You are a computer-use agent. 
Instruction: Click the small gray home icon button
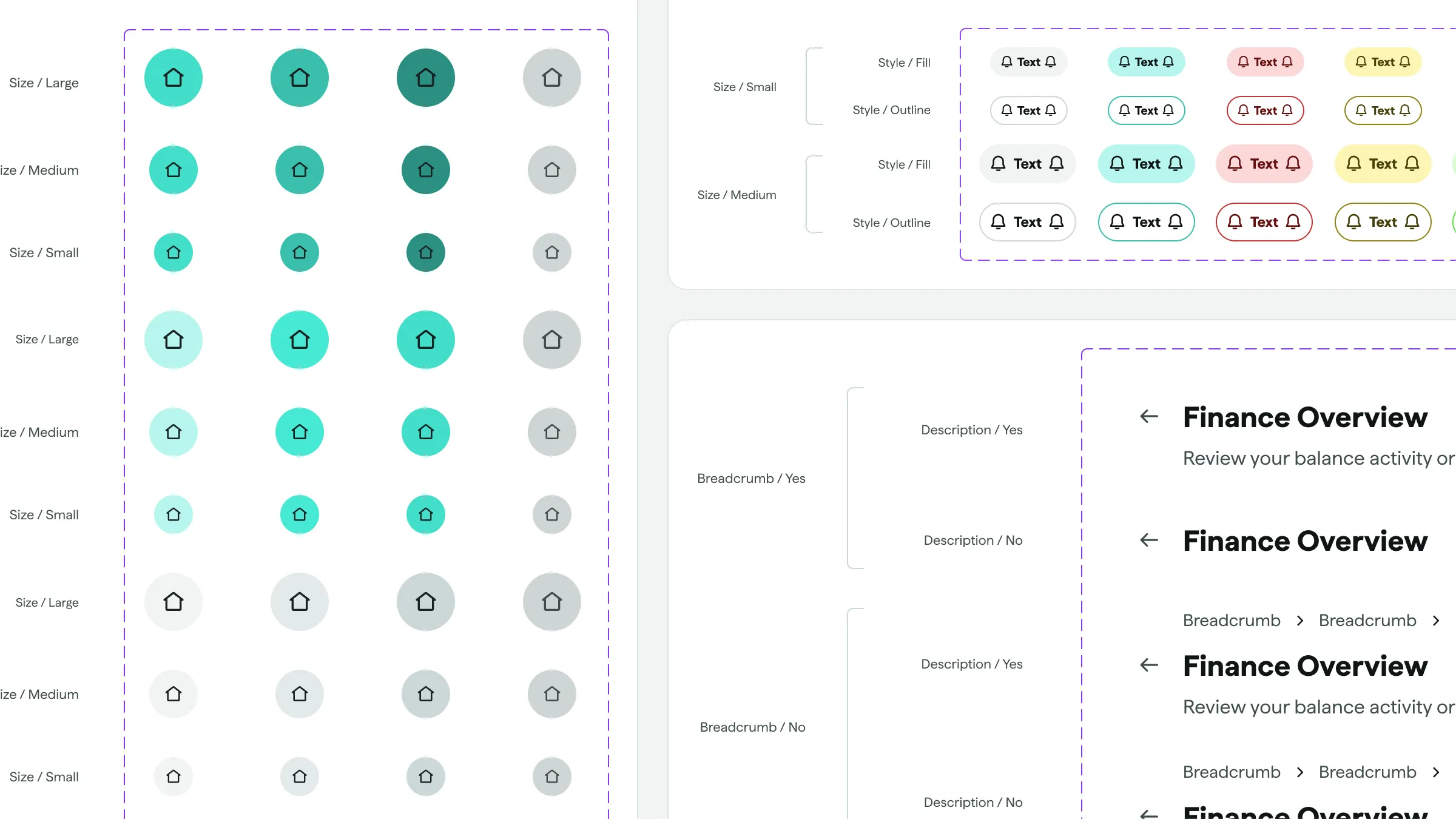pyautogui.click(x=551, y=252)
